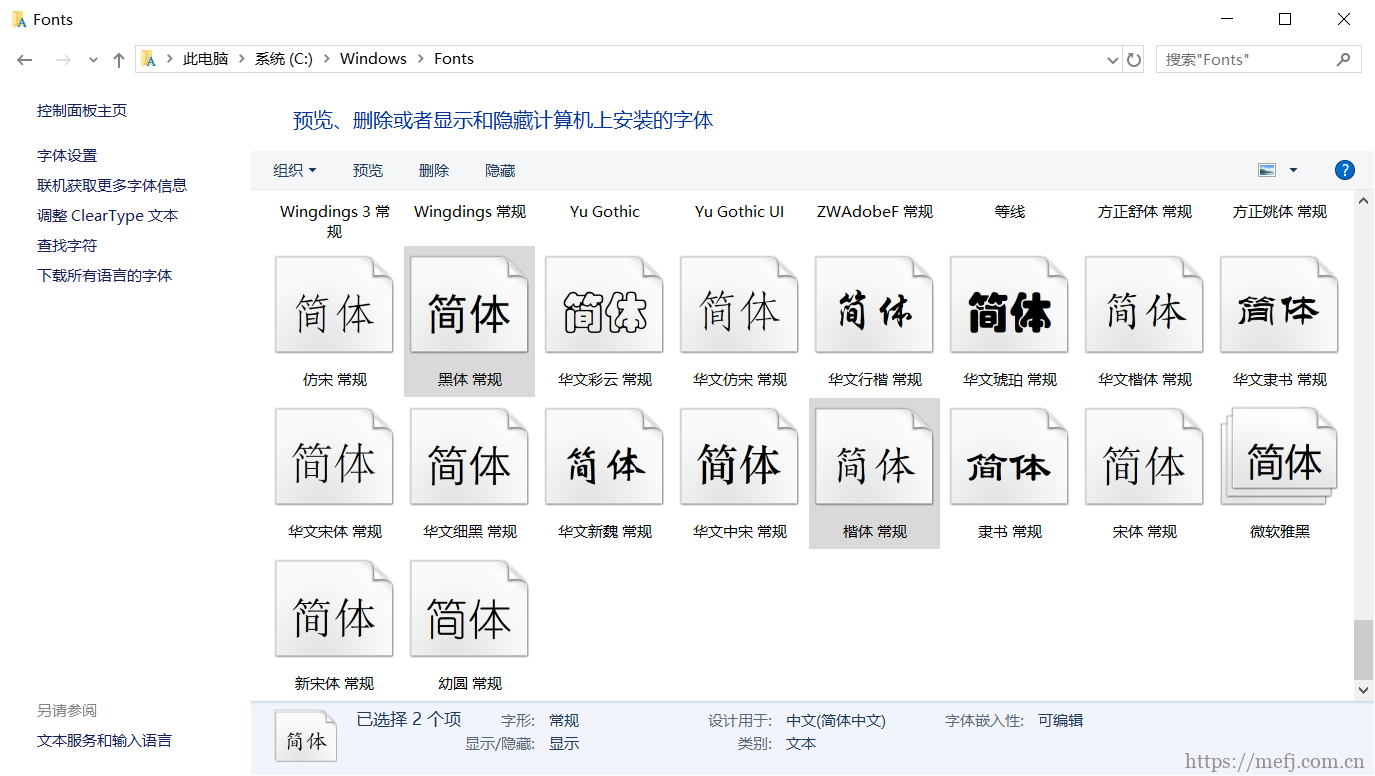Expand the chevron after 系统 (C:)
1375x776 pixels.
click(325, 59)
